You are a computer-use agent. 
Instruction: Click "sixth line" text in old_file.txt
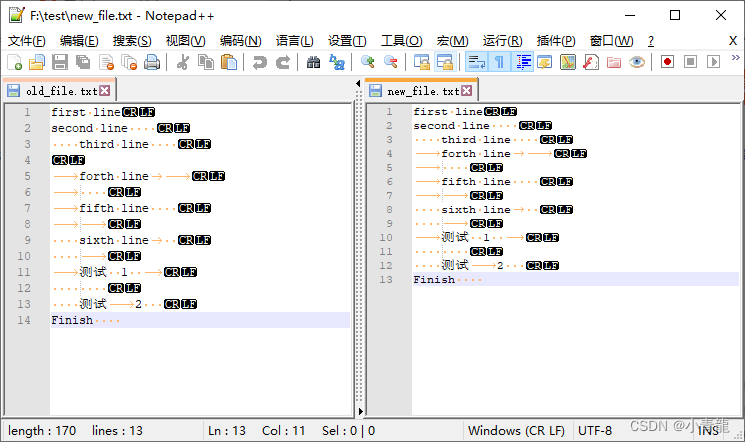(x=114, y=240)
